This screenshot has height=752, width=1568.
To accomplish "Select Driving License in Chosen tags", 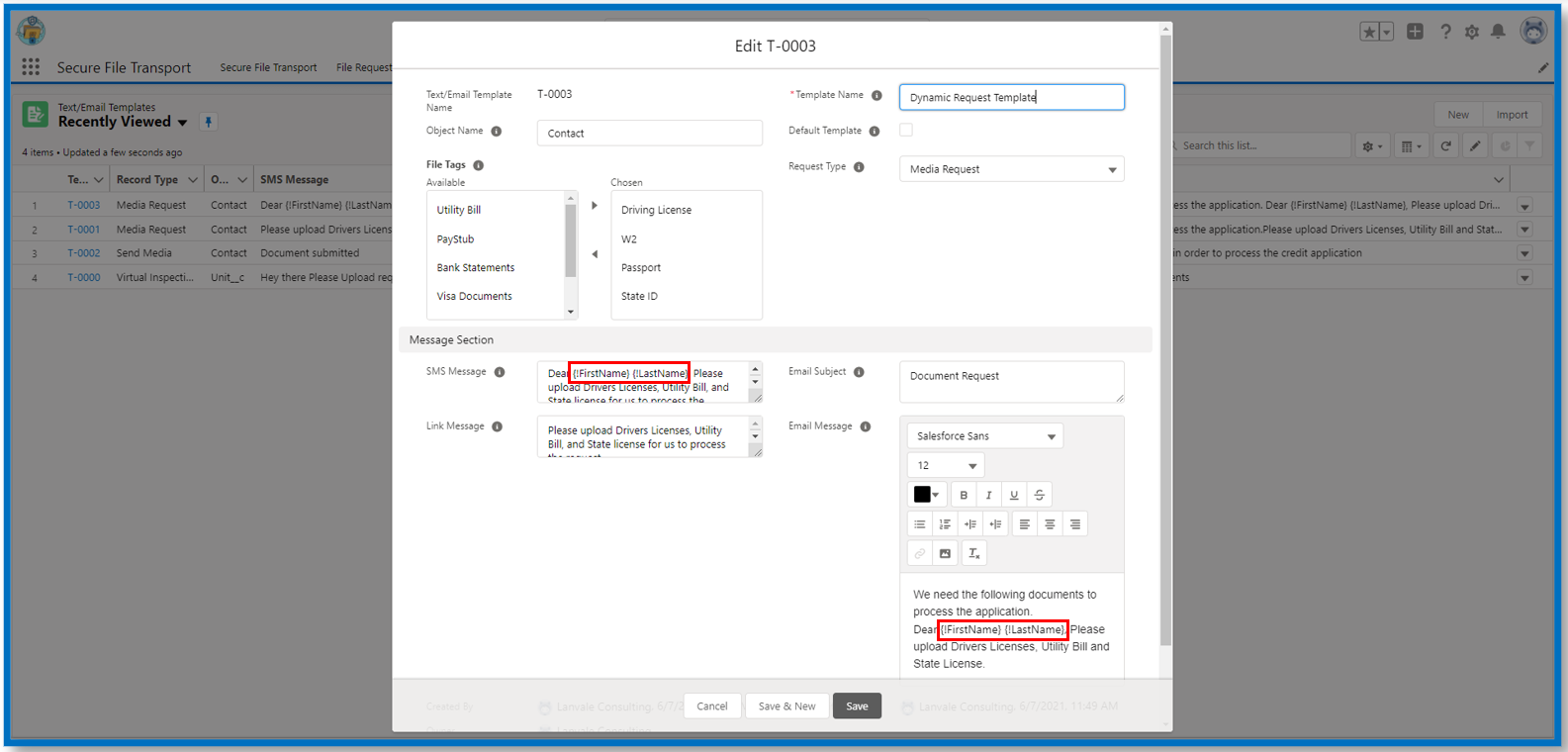I will (x=656, y=210).
